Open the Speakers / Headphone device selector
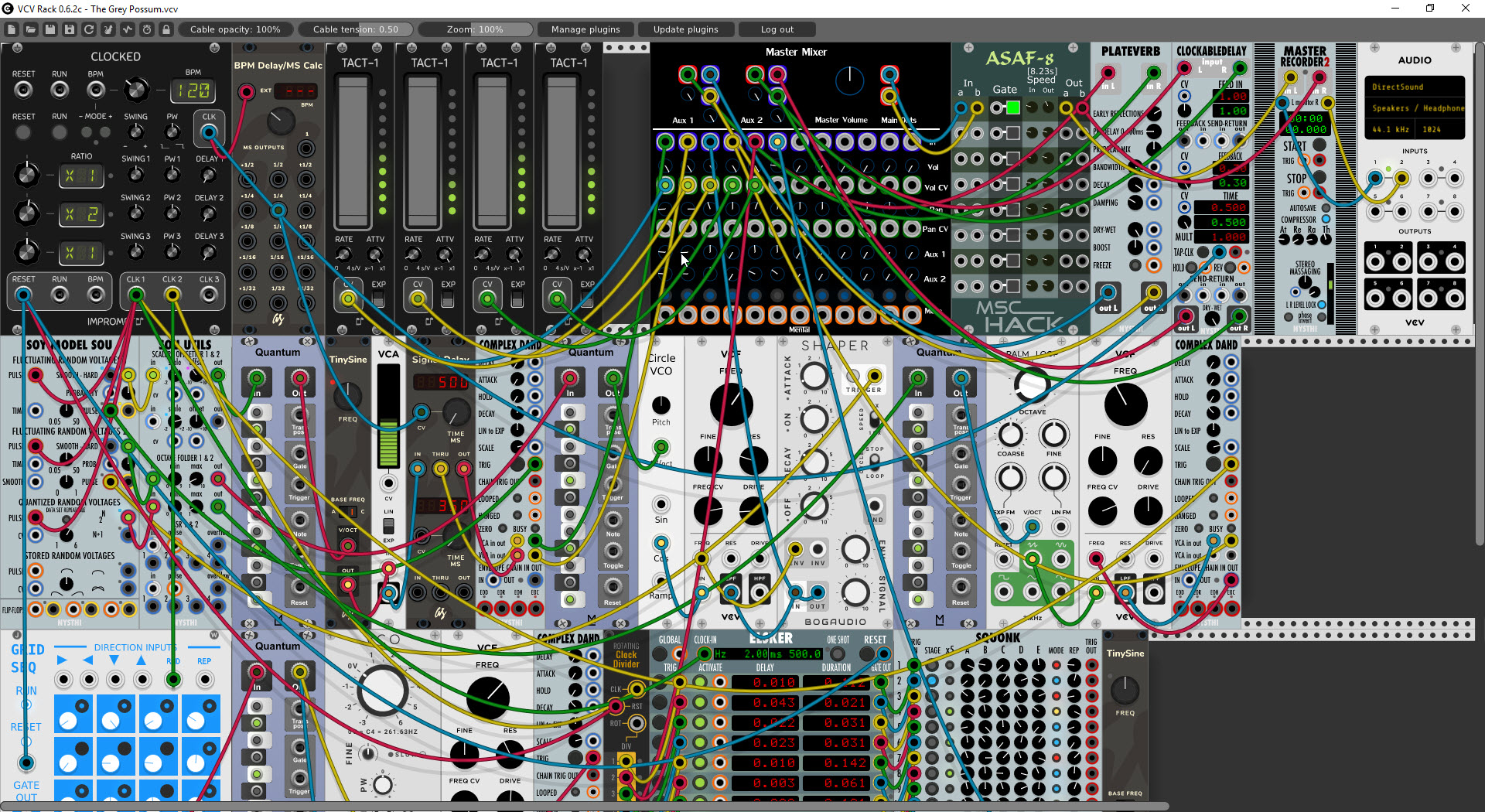The width and height of the screenshot is (1485, 812). click(x=1414, y=108)
